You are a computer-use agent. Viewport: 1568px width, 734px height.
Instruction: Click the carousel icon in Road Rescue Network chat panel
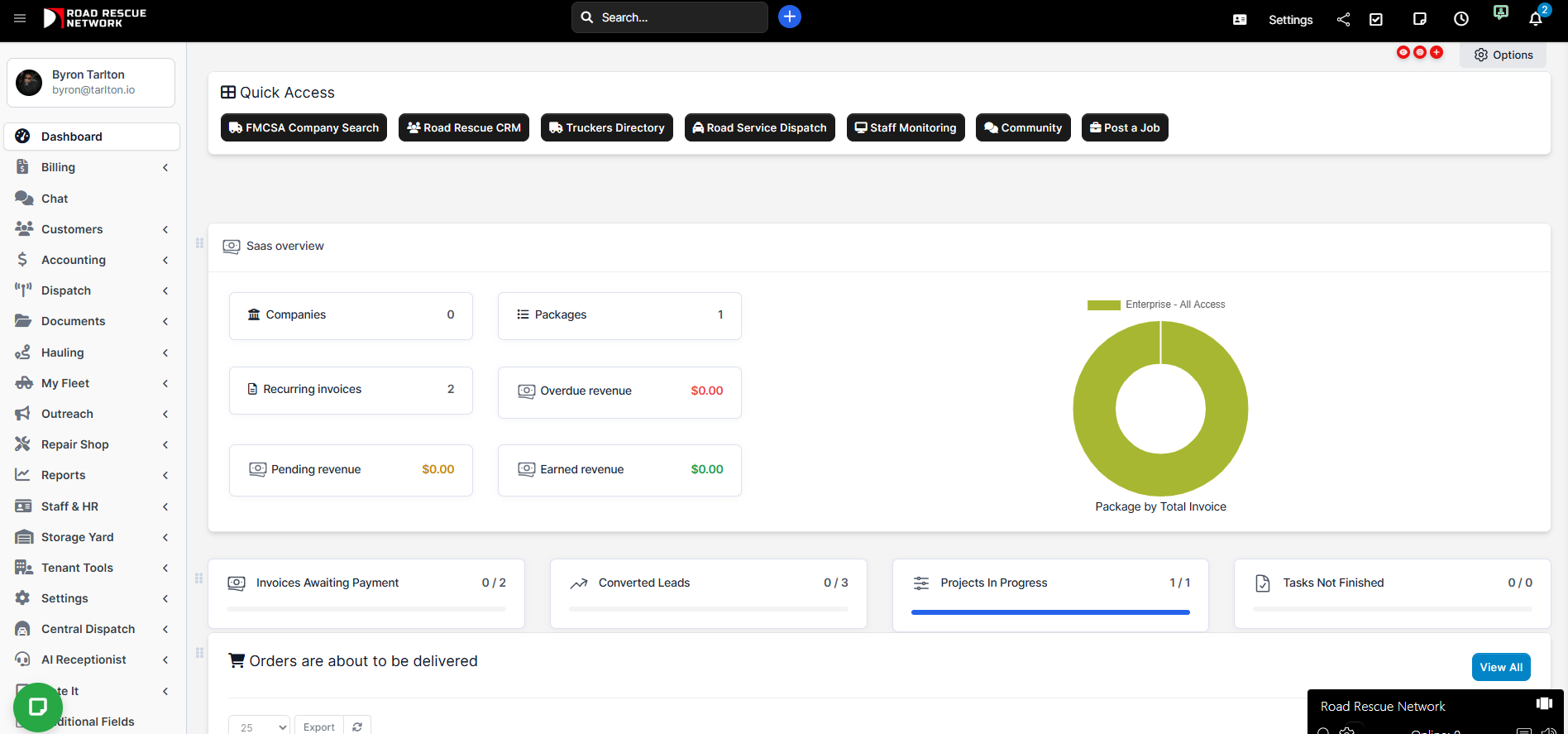pos(1544,703)
